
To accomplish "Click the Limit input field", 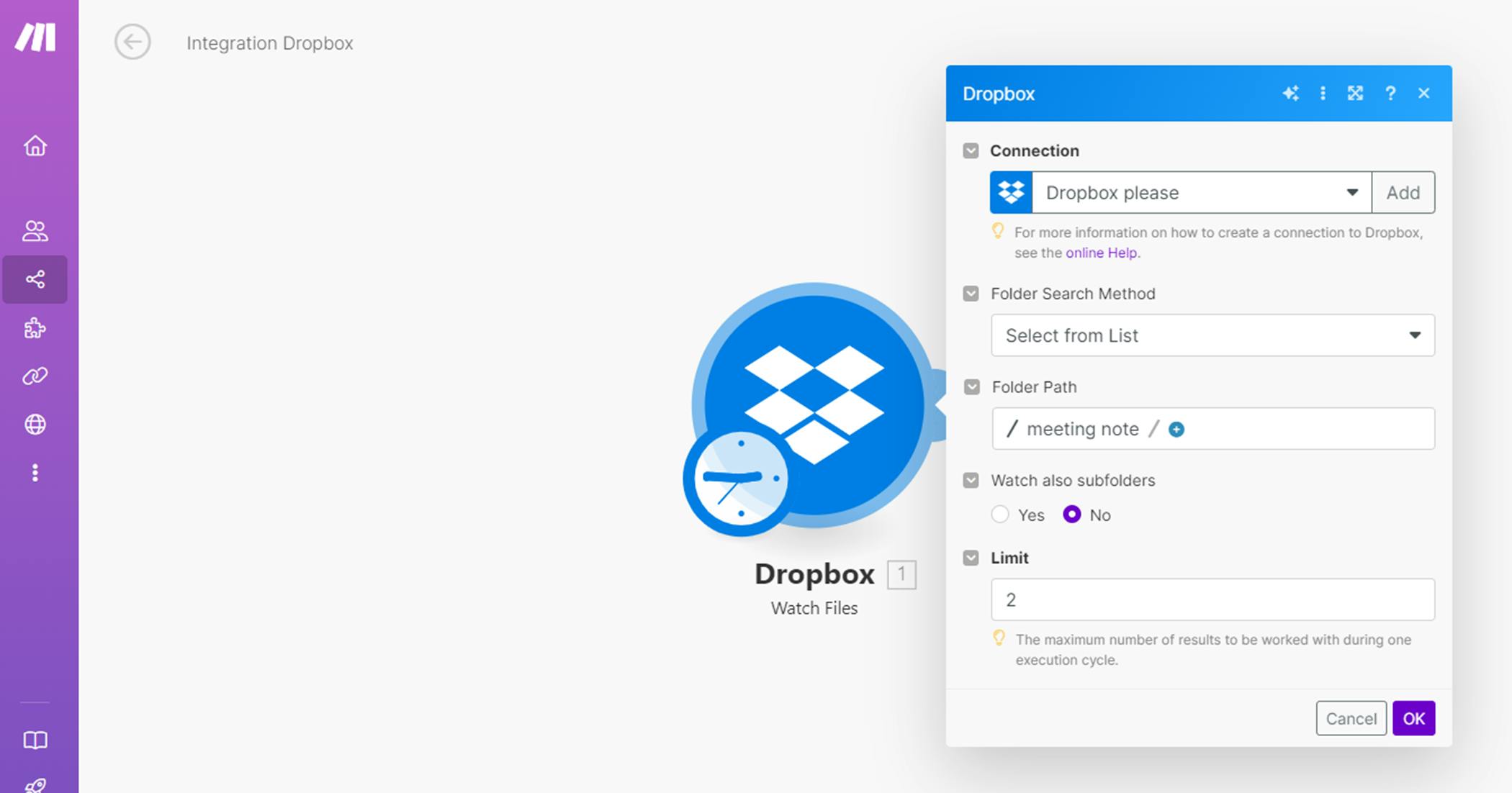I will coord(1212,599).
